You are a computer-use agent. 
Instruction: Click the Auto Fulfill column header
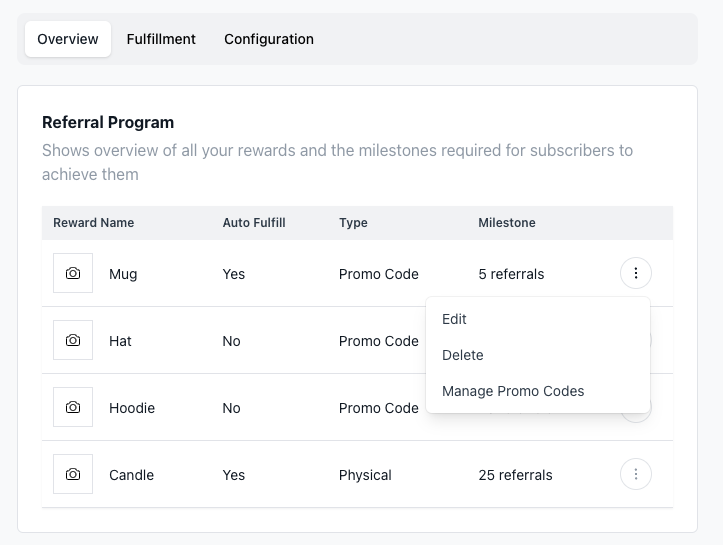point(254,222)
